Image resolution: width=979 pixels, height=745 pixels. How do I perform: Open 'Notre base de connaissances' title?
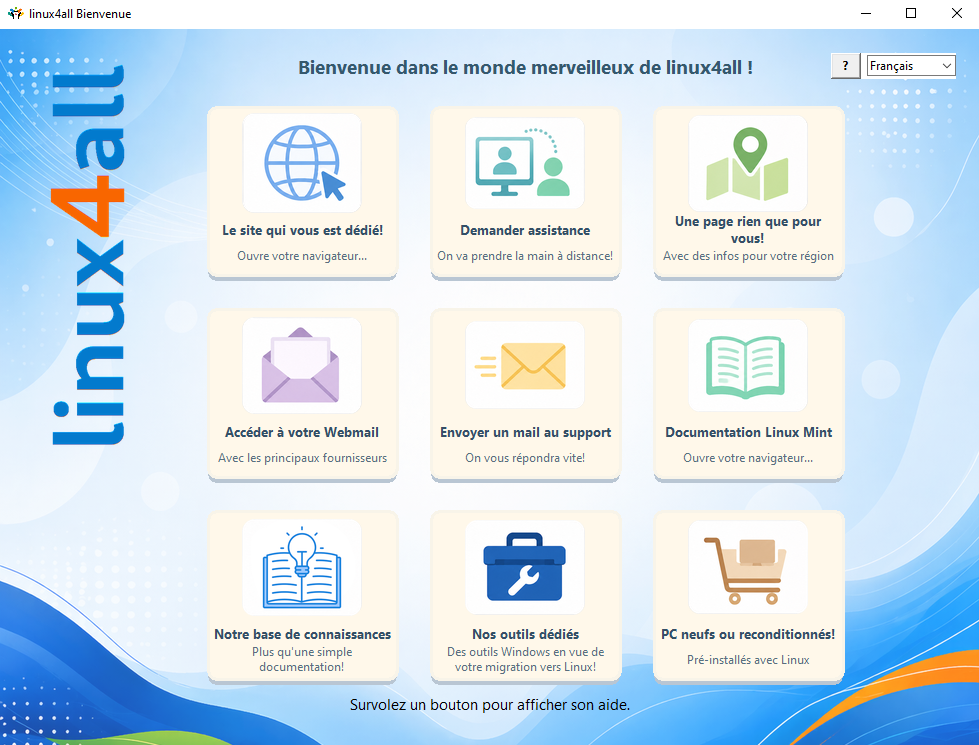coord(302,634)
